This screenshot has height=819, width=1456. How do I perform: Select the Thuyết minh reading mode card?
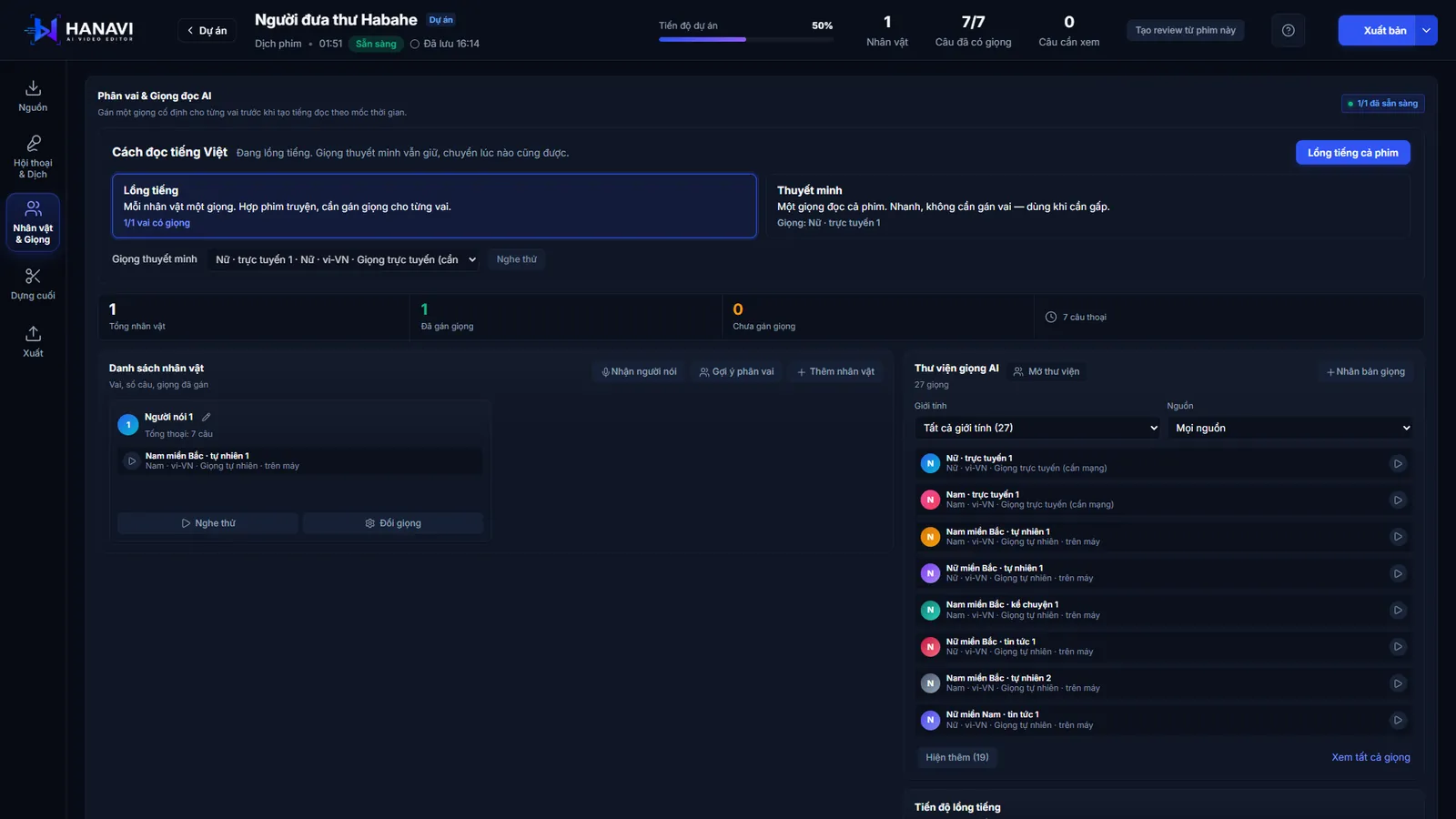[1087, 206]
